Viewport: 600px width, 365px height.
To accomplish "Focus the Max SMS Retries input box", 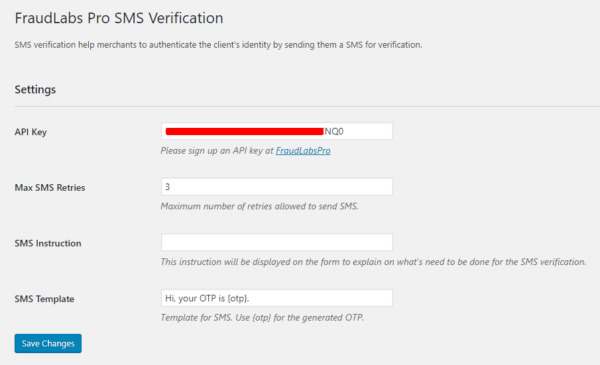I will (x=277, y=187).
